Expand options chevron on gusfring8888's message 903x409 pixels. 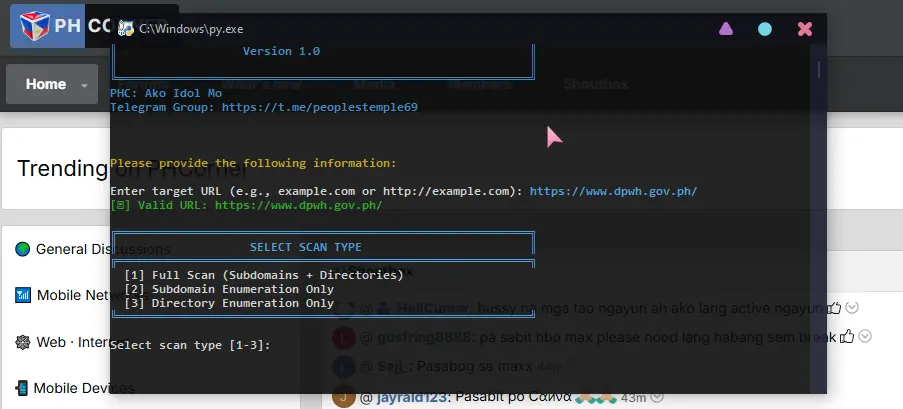click(x=865, y=336)
